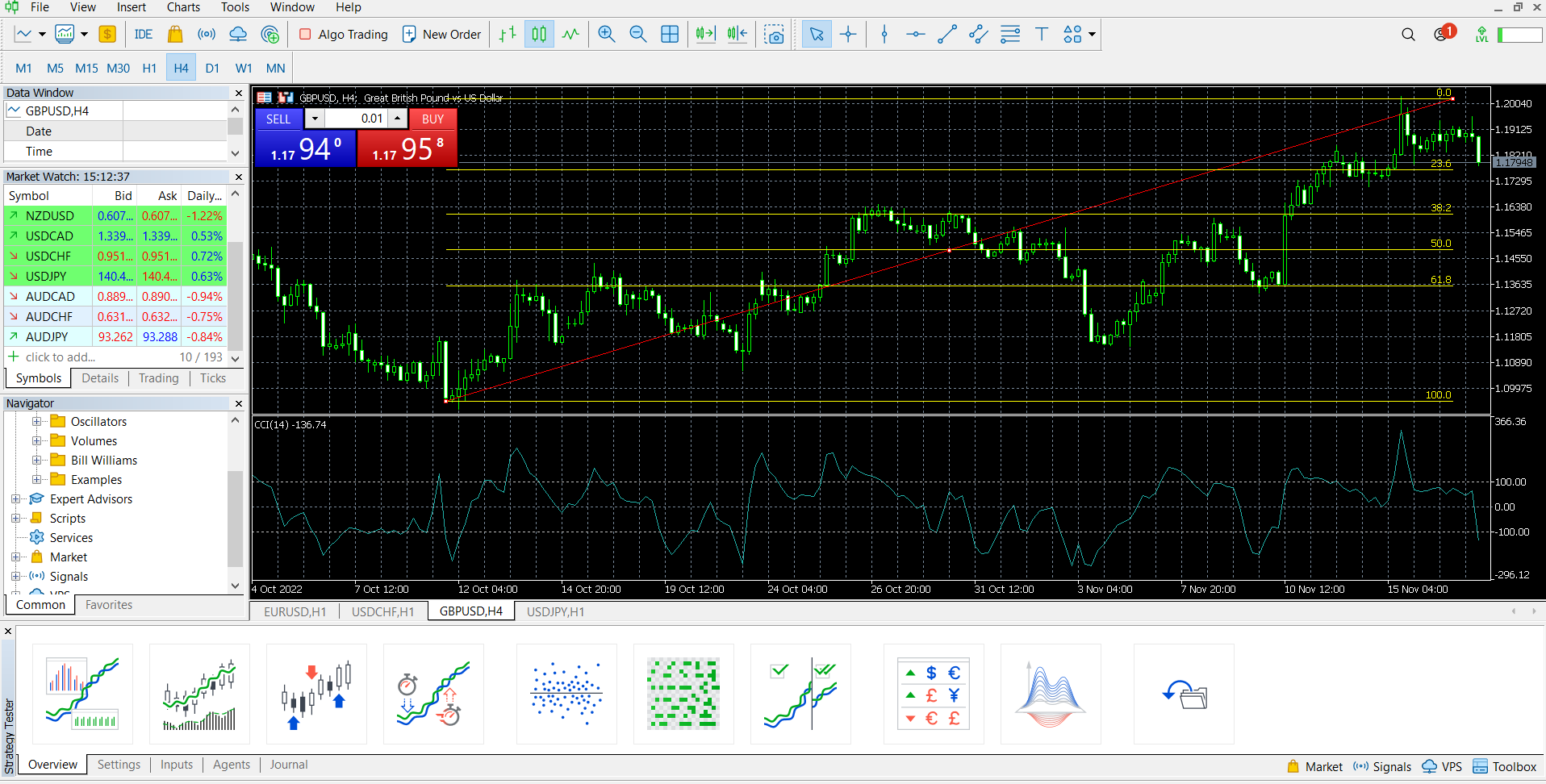Viewport: 1546px width, 784px height.
Task: Switch chart to bar chart mode
Action: pyautogui.click(x=508, y=34)
